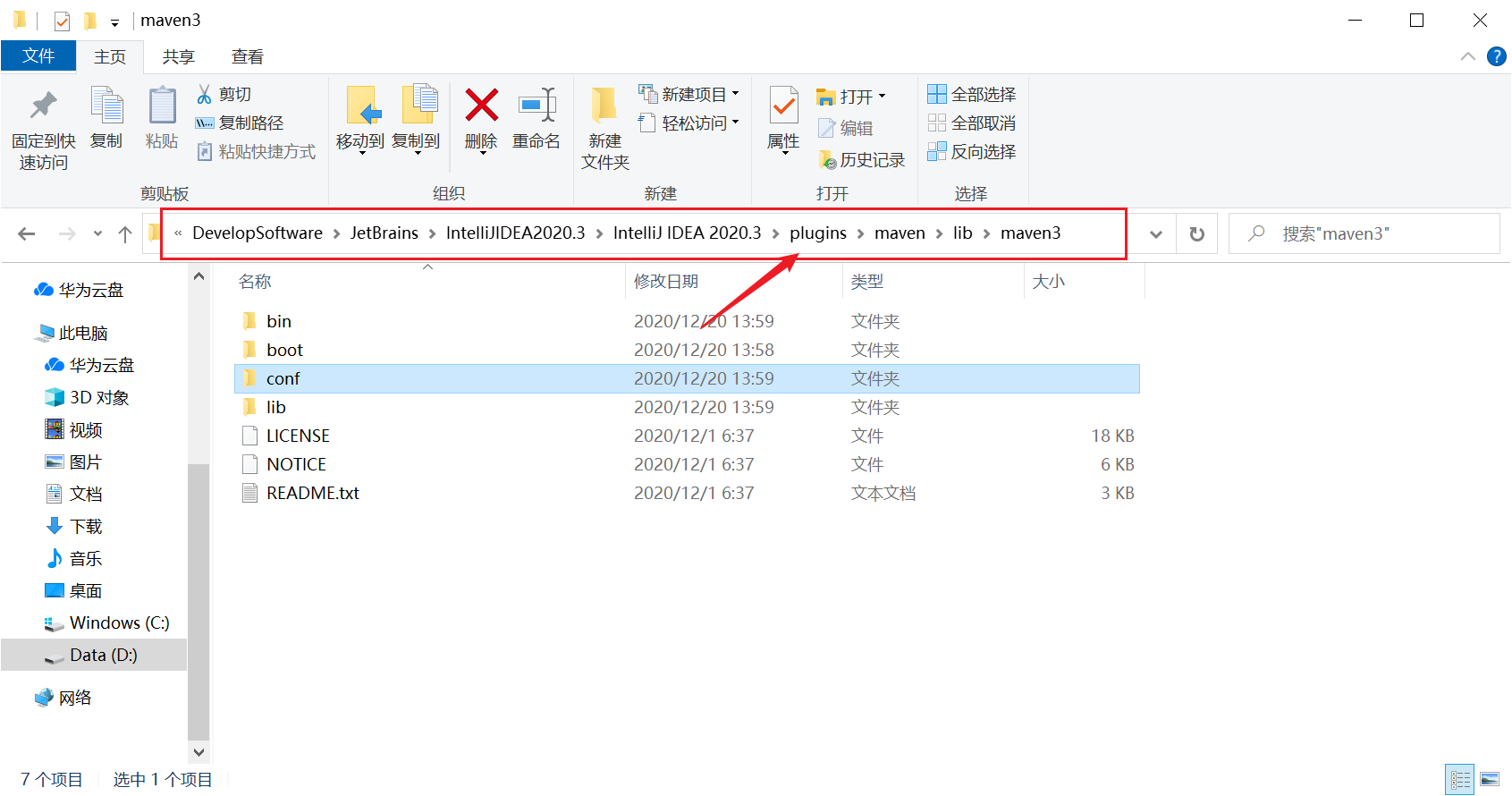Click the JetBrains breadcrumb segment
1512x796 pixels.
384,233
